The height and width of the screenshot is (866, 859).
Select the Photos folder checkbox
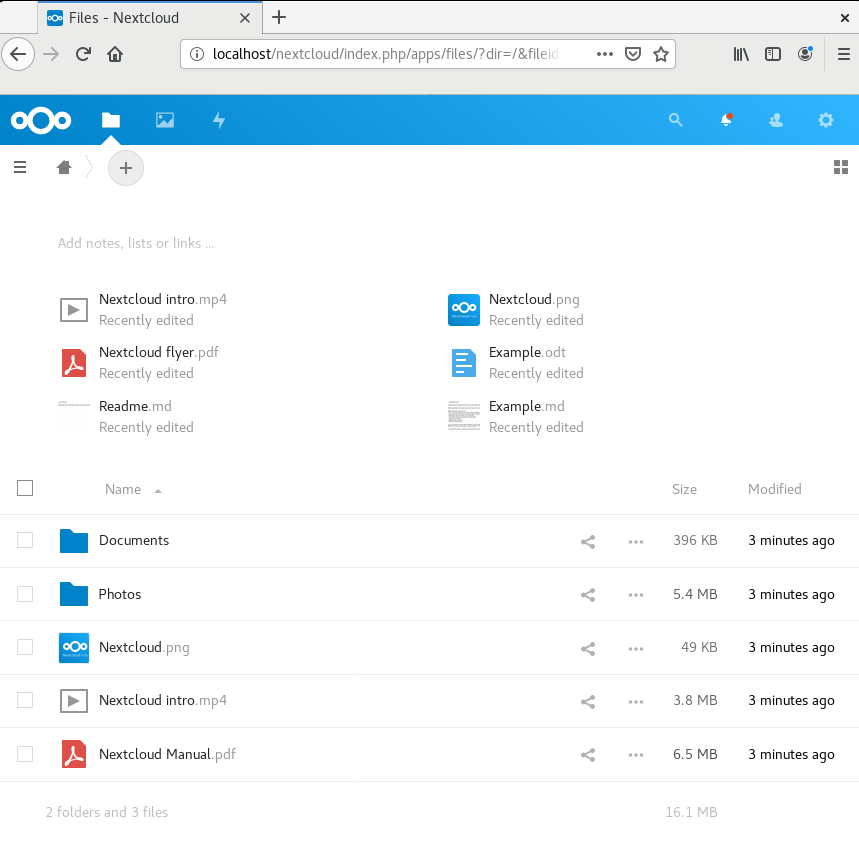(25, 594)
